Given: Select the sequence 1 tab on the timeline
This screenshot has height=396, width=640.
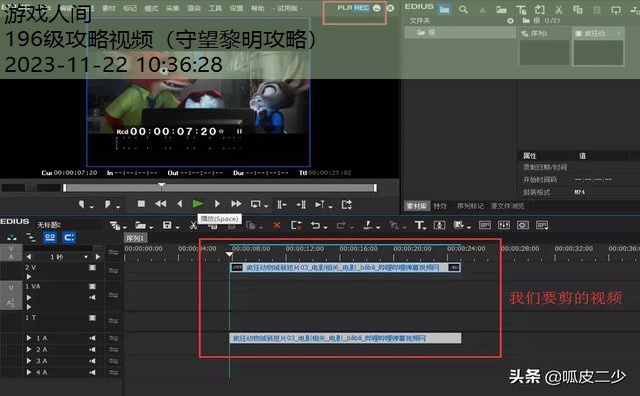Looking at the screenshot, I should [x=135, y=238].
